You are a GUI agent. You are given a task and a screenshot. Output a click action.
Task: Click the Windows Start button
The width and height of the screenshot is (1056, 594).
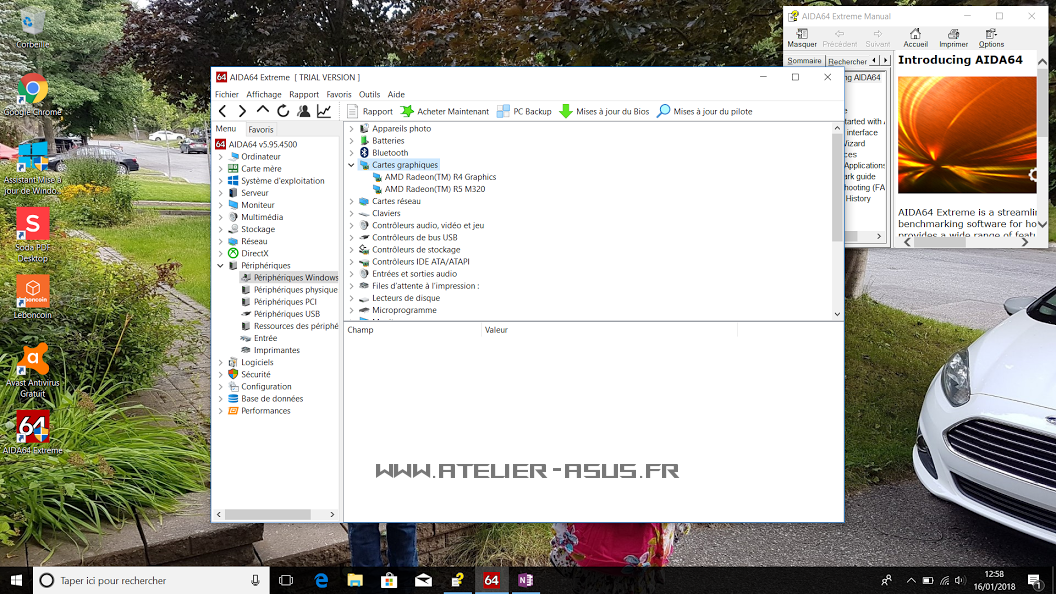click(16, 580)
